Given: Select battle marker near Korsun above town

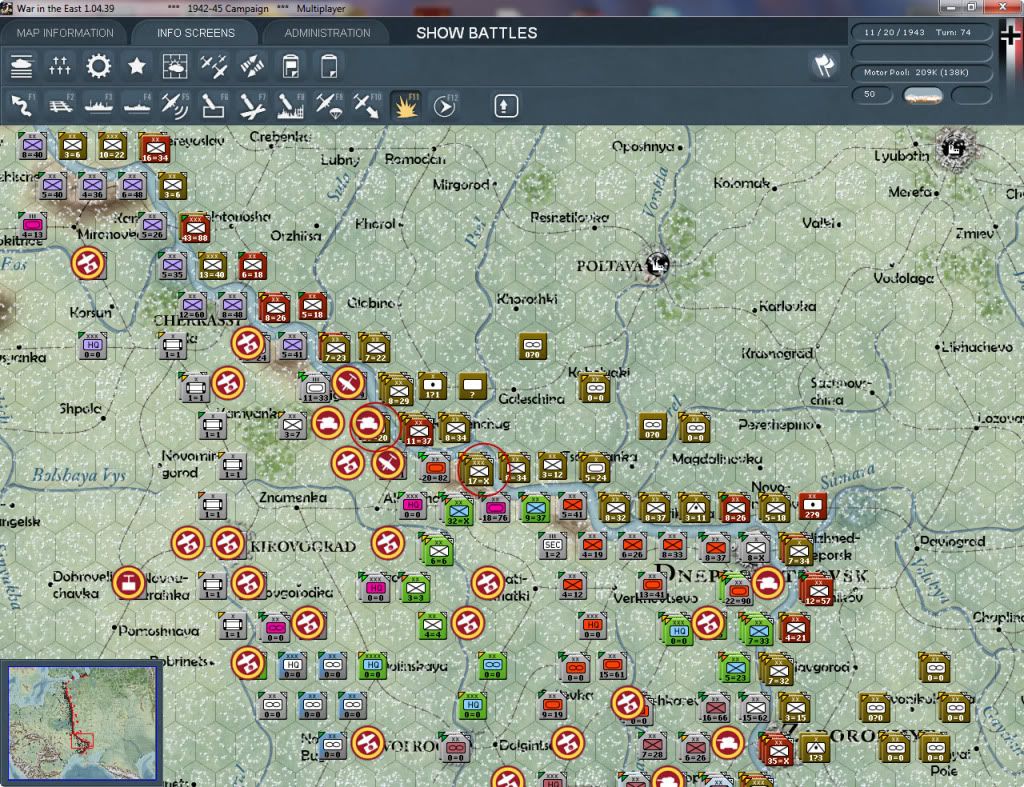Looking at the screenshot, I should (x=88, y=263).
